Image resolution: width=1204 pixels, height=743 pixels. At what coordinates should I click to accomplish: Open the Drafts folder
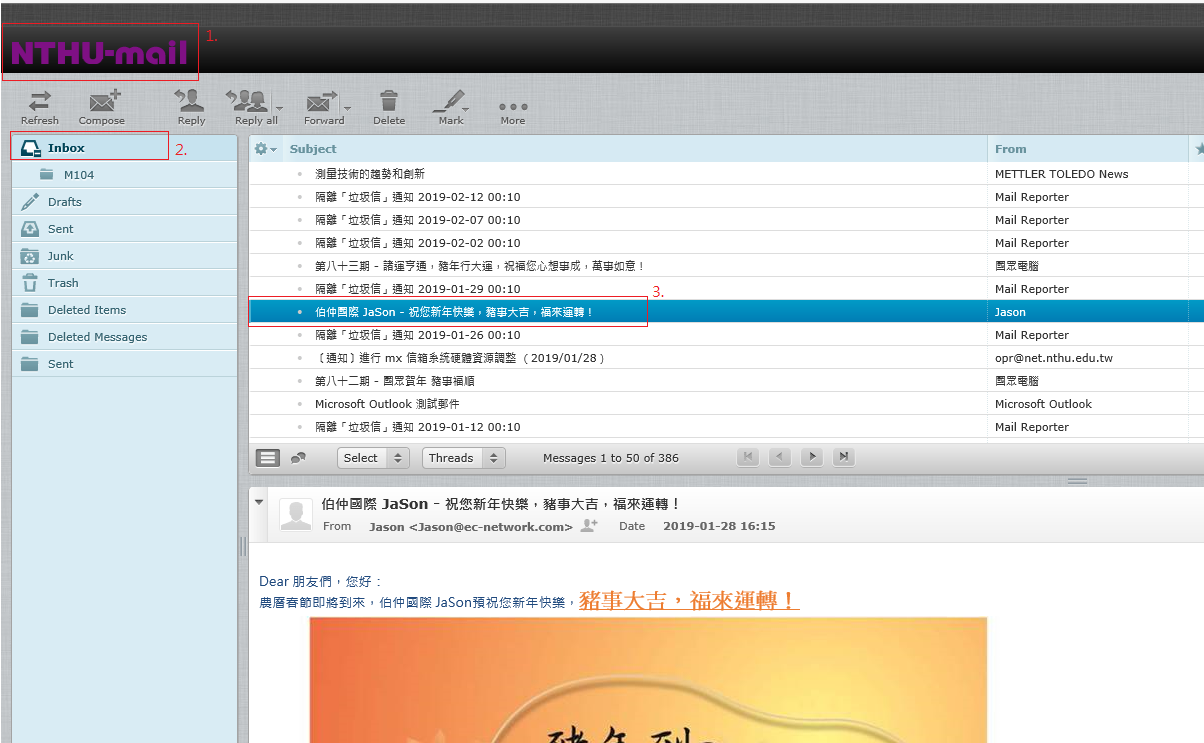[65, 202]
